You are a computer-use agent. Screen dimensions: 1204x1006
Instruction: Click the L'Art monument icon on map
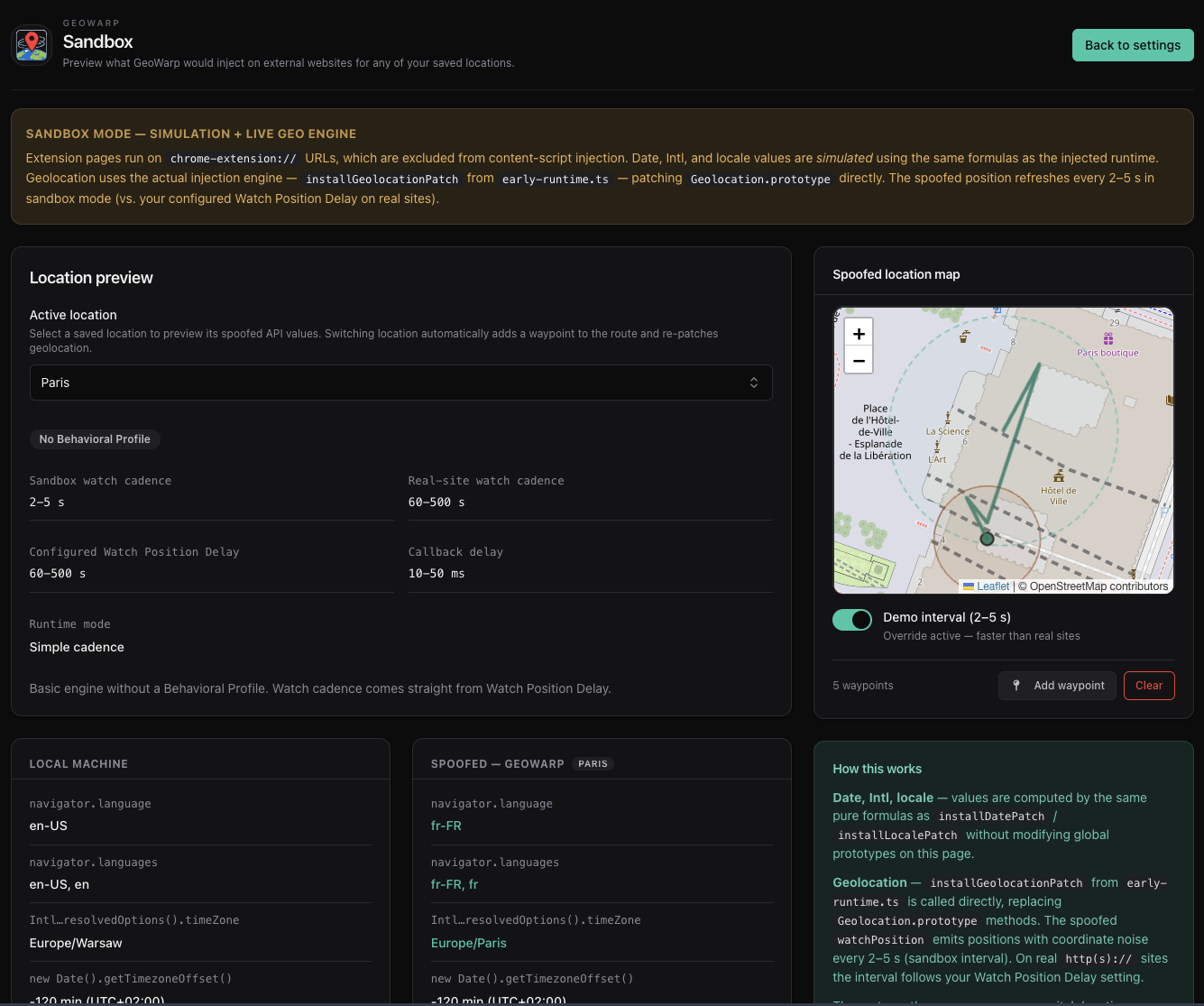[937, 447]
